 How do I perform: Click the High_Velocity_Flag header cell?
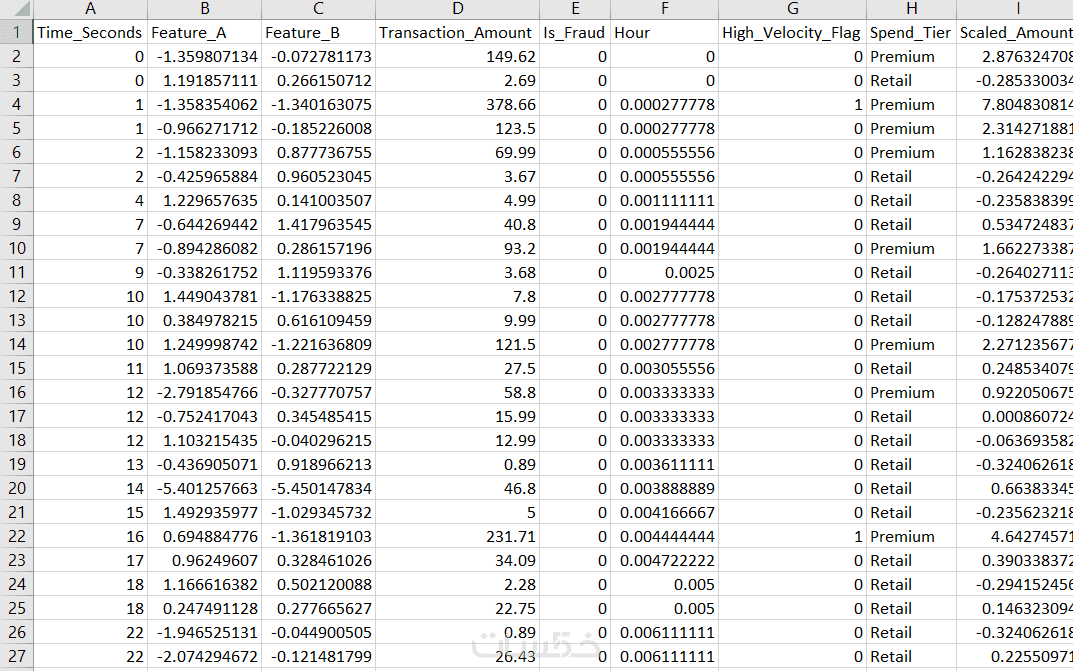(x=792, y=32)
